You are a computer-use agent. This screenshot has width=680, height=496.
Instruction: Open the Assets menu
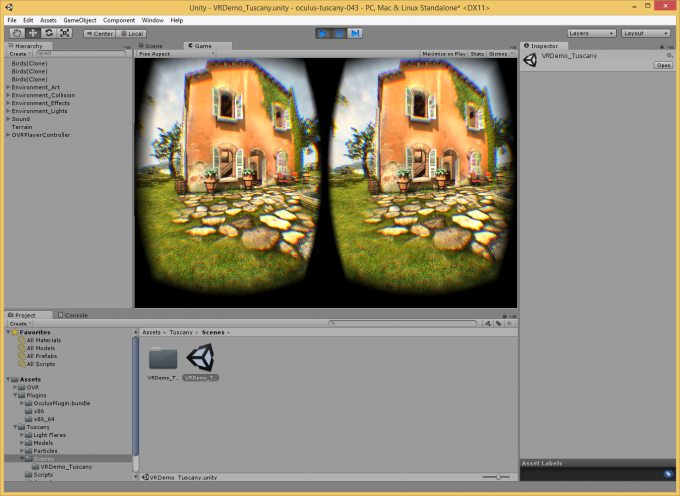(48, 20)
